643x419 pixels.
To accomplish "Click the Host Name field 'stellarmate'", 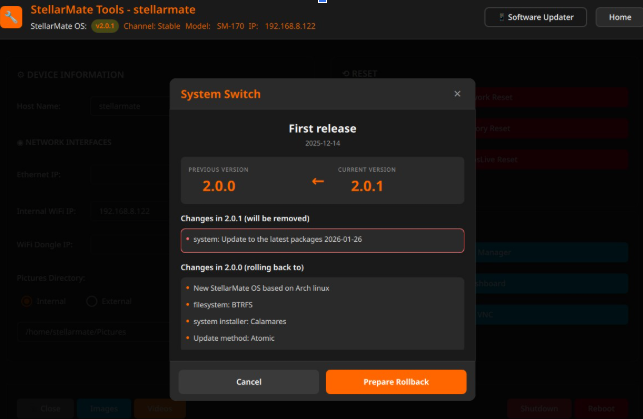I will pos(130,106).
